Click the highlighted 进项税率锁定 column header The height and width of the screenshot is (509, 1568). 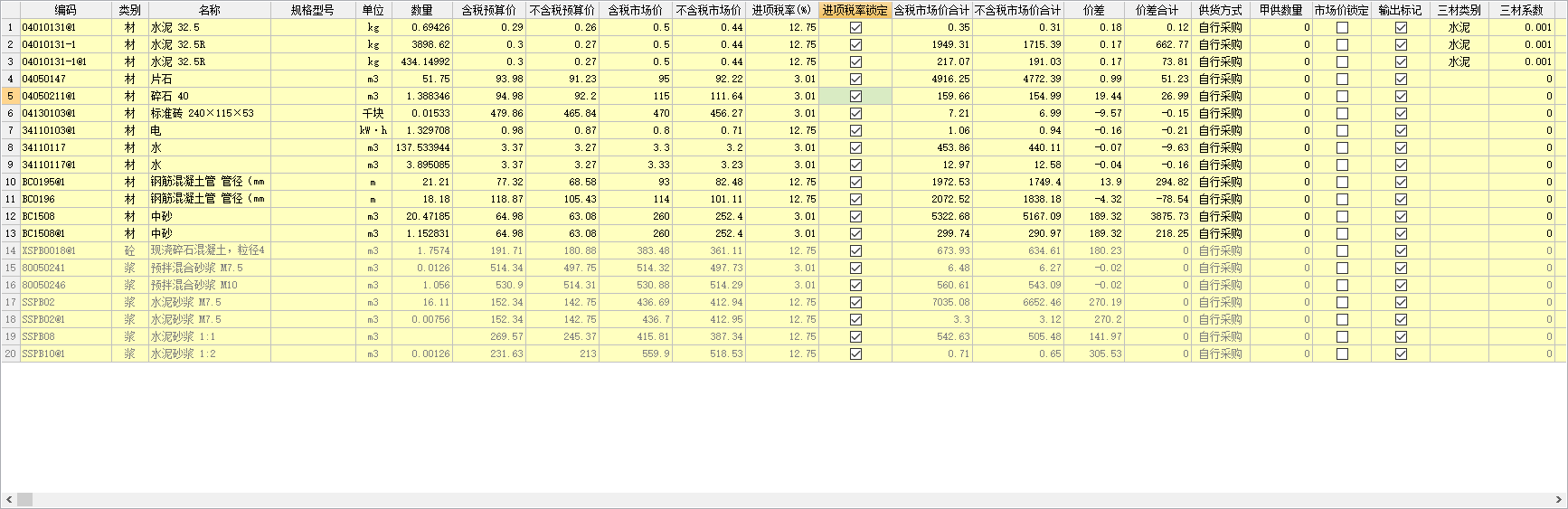click(855, 10)
